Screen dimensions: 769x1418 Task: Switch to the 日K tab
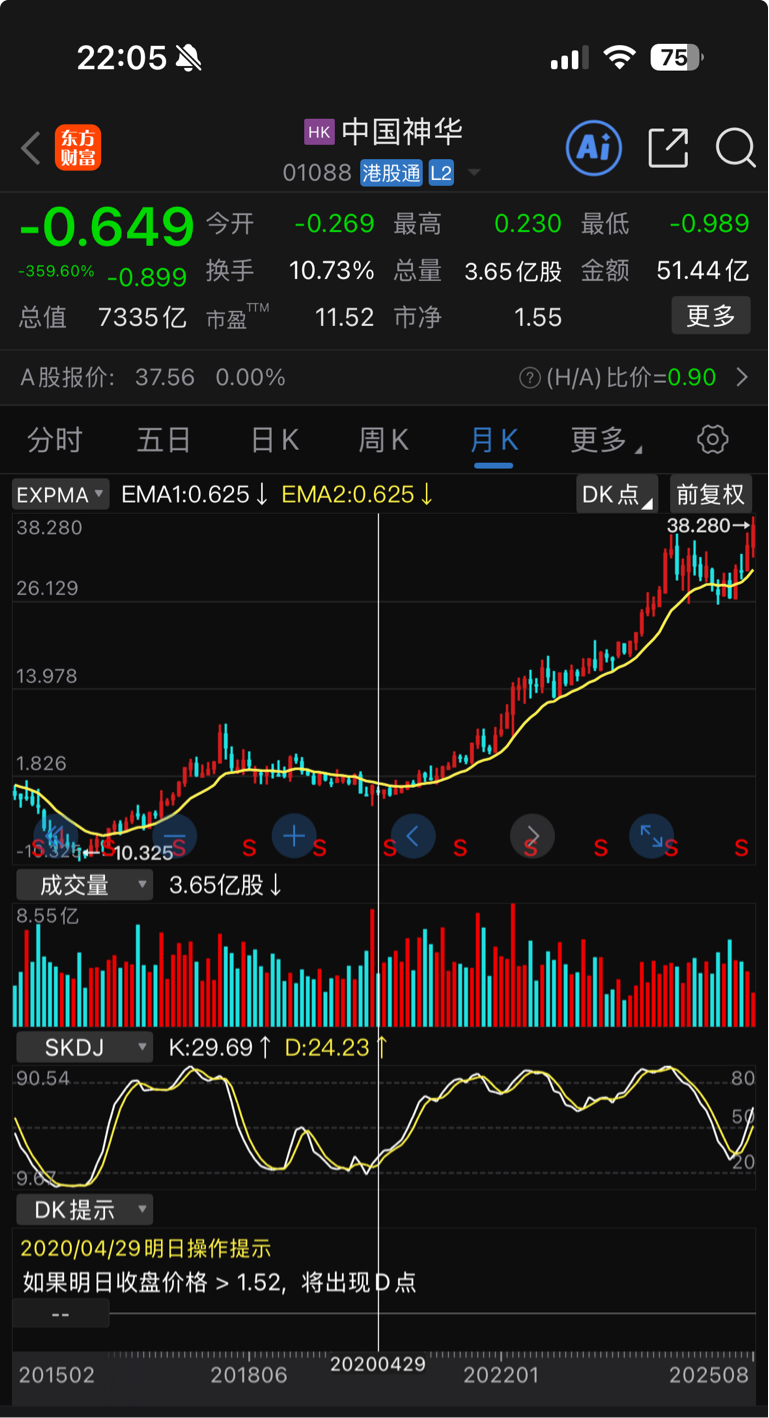tap(275, 439)
